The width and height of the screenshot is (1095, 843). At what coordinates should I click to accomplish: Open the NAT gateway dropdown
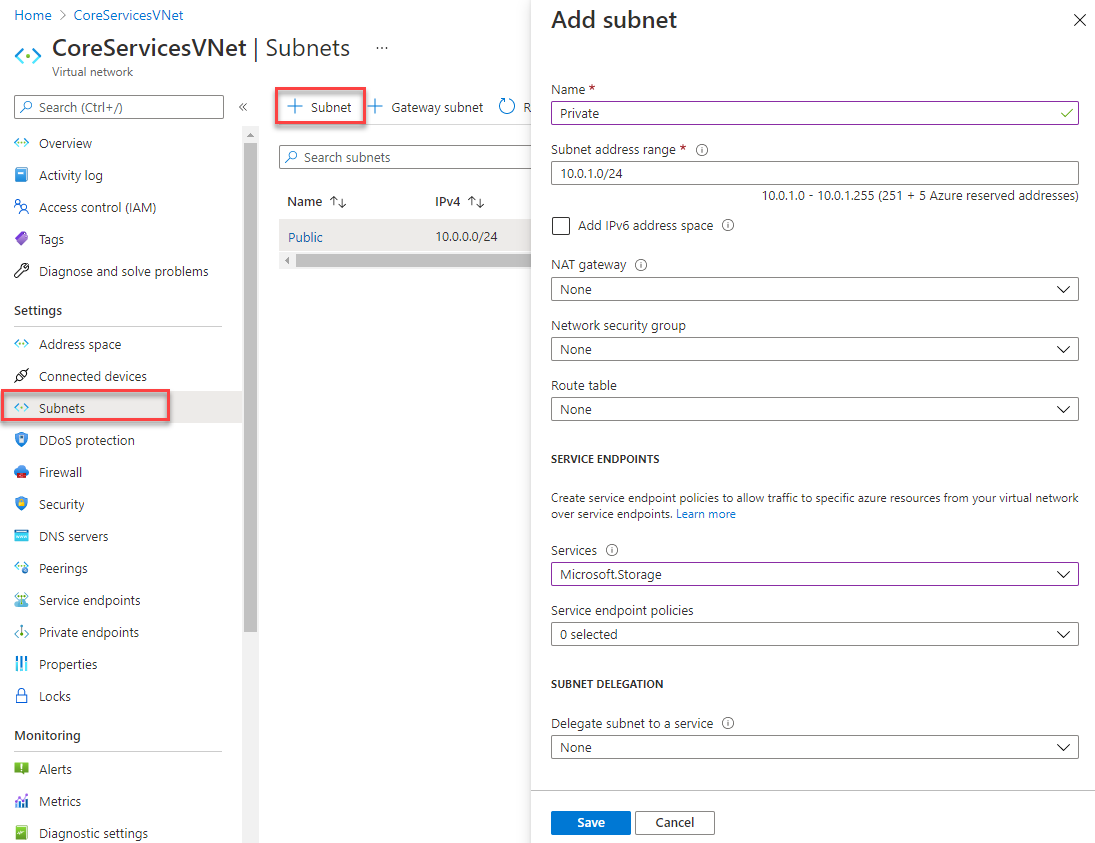[x=815, y=289]
